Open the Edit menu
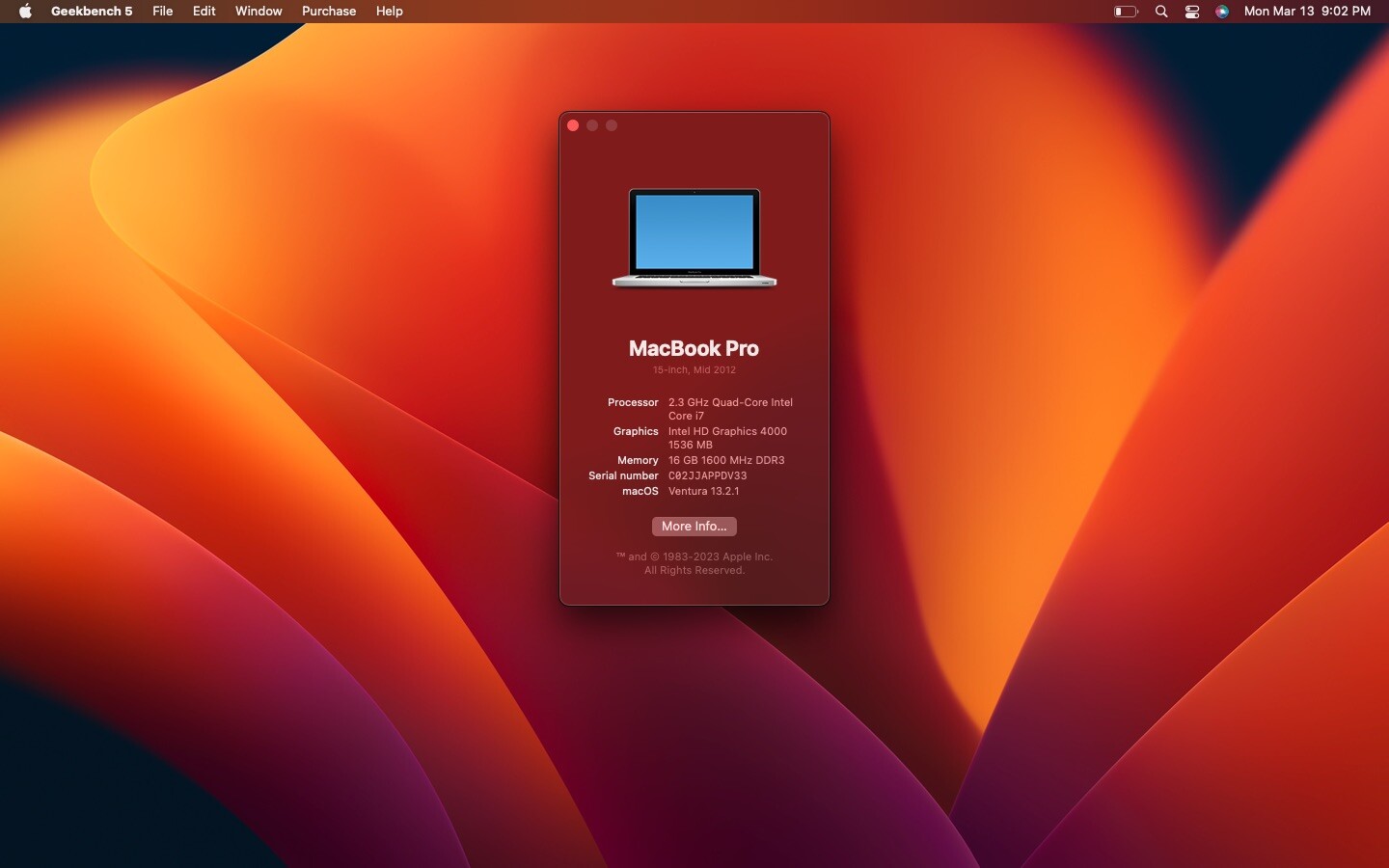The image size is (1389, 868). (204, 12)
